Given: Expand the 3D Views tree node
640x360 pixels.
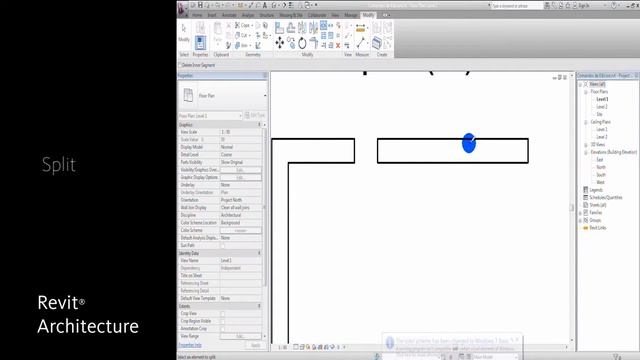Looking at the screenshot, I should tap(586, 144).
